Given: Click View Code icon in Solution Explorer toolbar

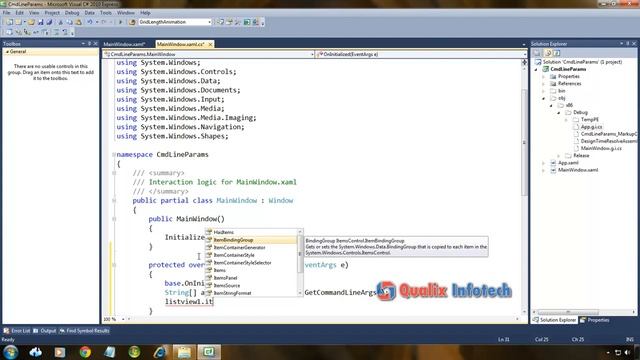Looking at the screenshot, I should click(x=557, y=53).
